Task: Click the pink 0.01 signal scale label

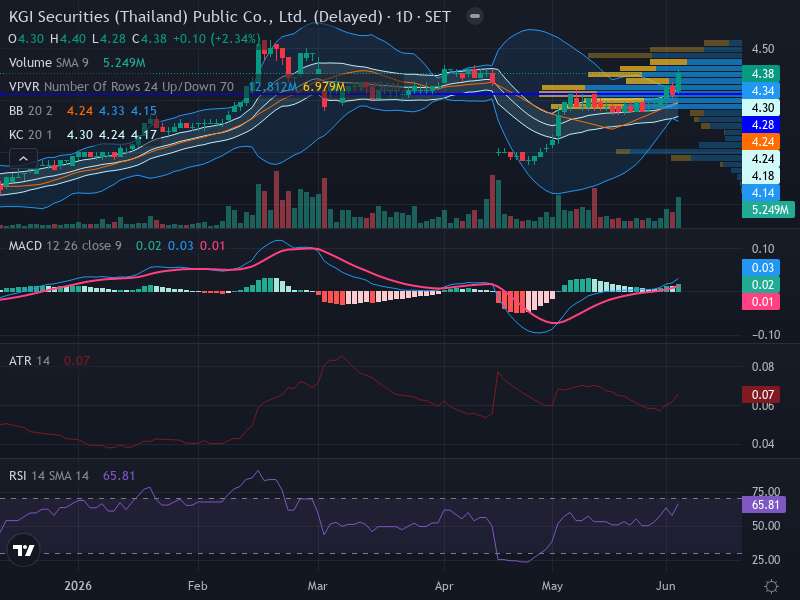Action: point(761,302)
